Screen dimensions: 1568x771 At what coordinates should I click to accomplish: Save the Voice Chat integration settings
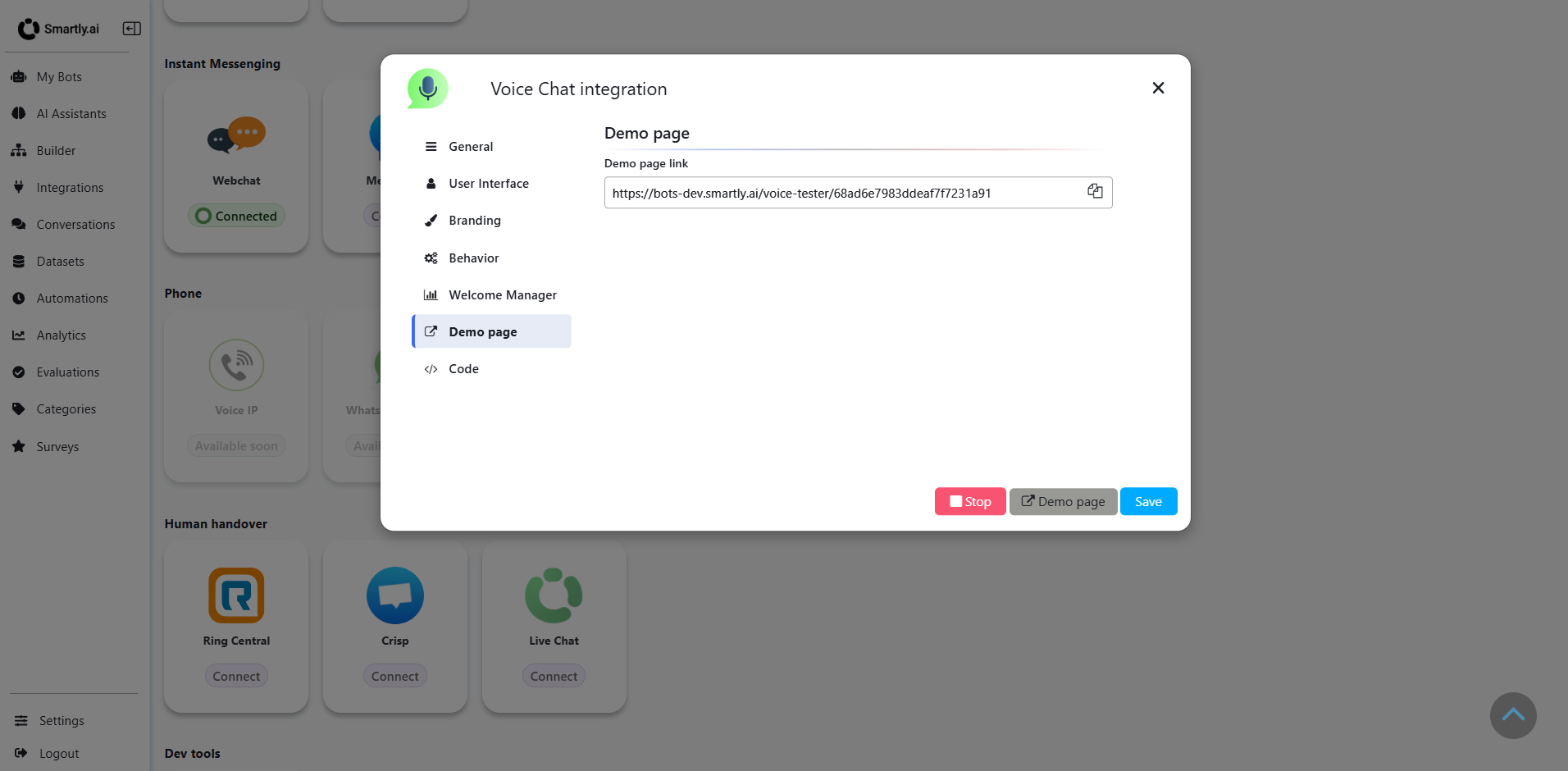1148,501
